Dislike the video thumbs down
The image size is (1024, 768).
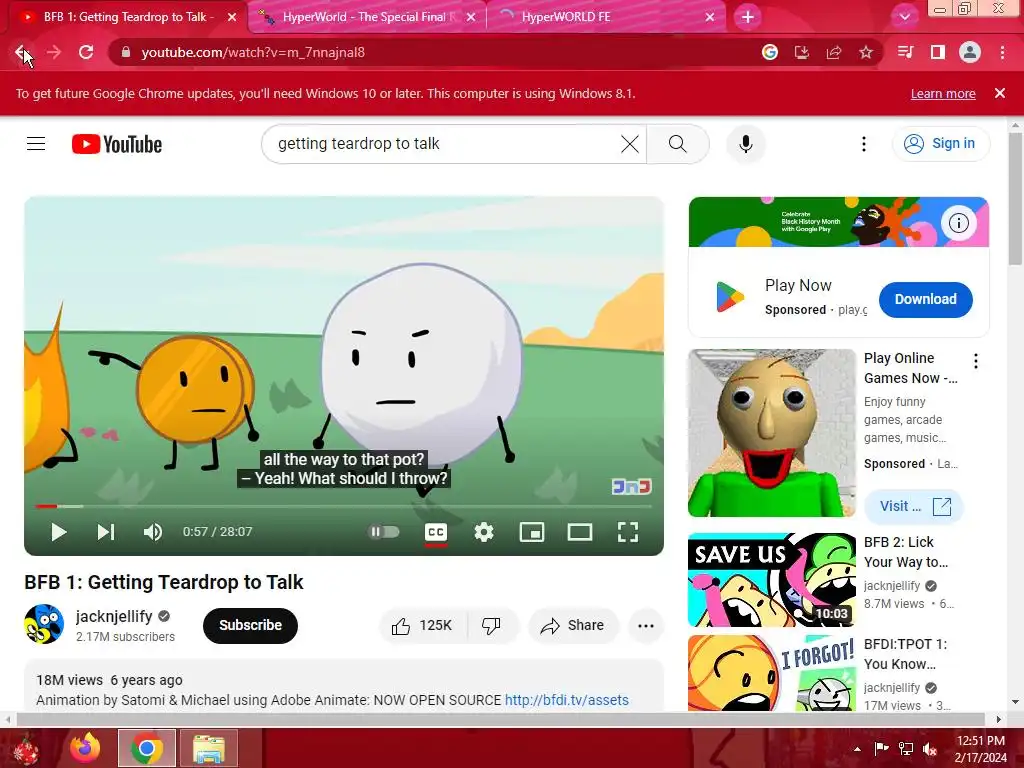[x=492, y=626]
